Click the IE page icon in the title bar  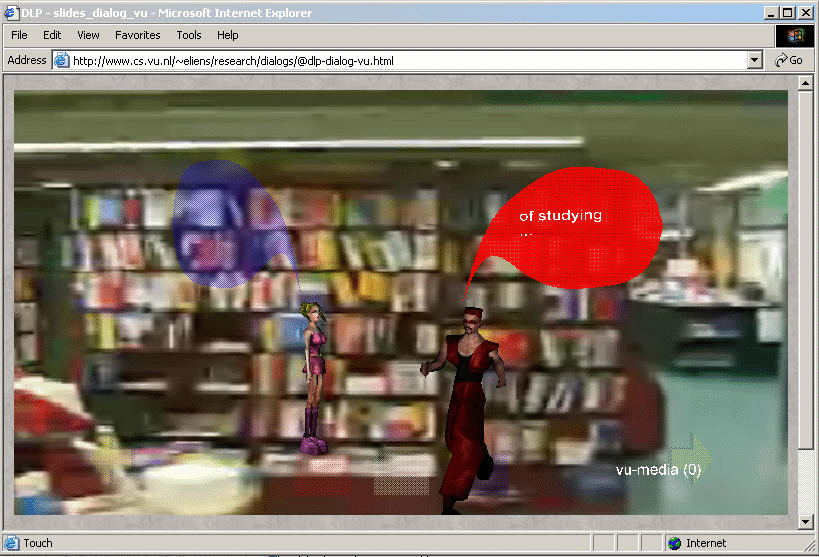pos(11,13)
